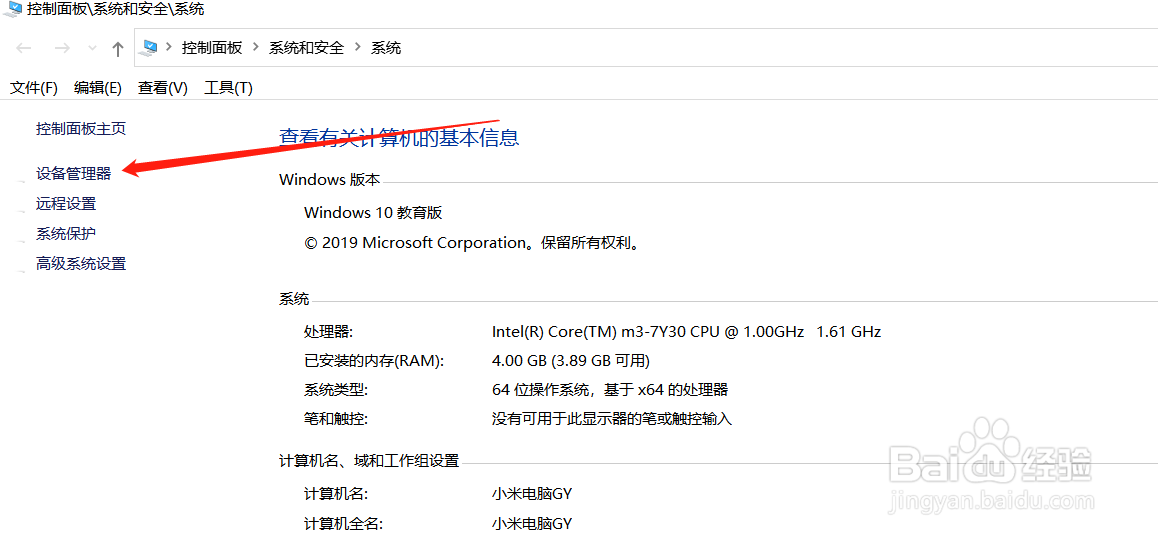
Task: Expand chevron before 系统 breadcrumb
Action: pos(357,48)
